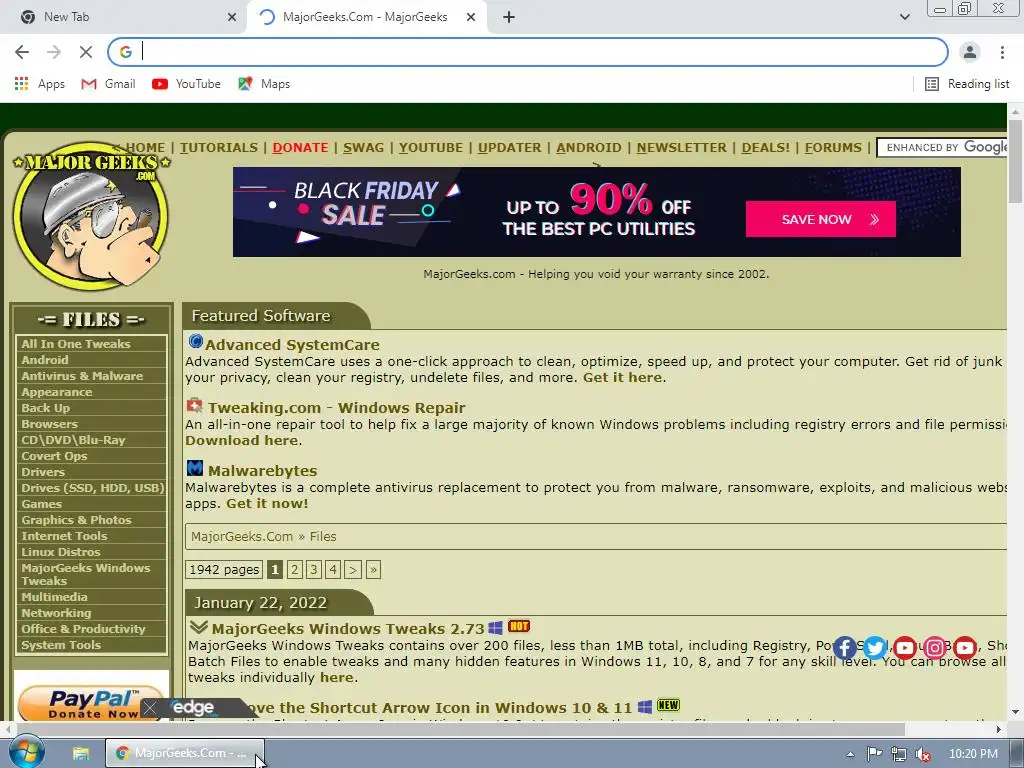Stop loading with the X button
The width and height of the screenshot is (1024, 768).
[x=86, y=52]
